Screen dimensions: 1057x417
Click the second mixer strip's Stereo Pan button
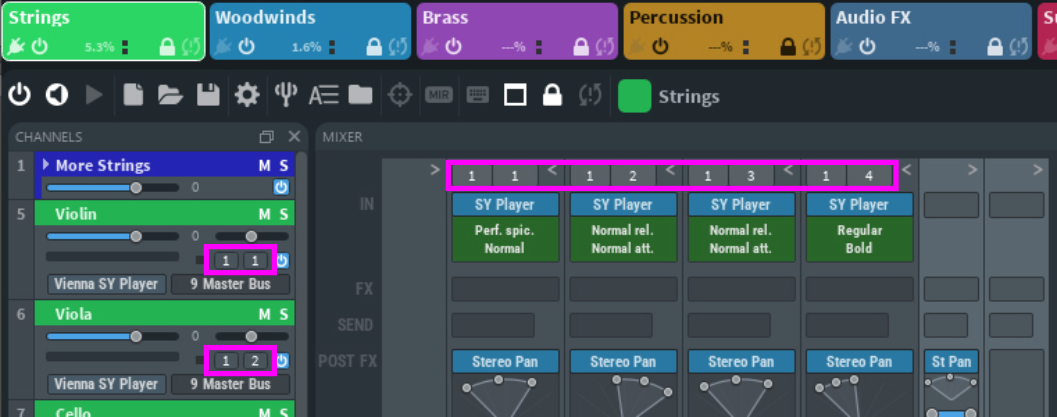coord(623,362)
